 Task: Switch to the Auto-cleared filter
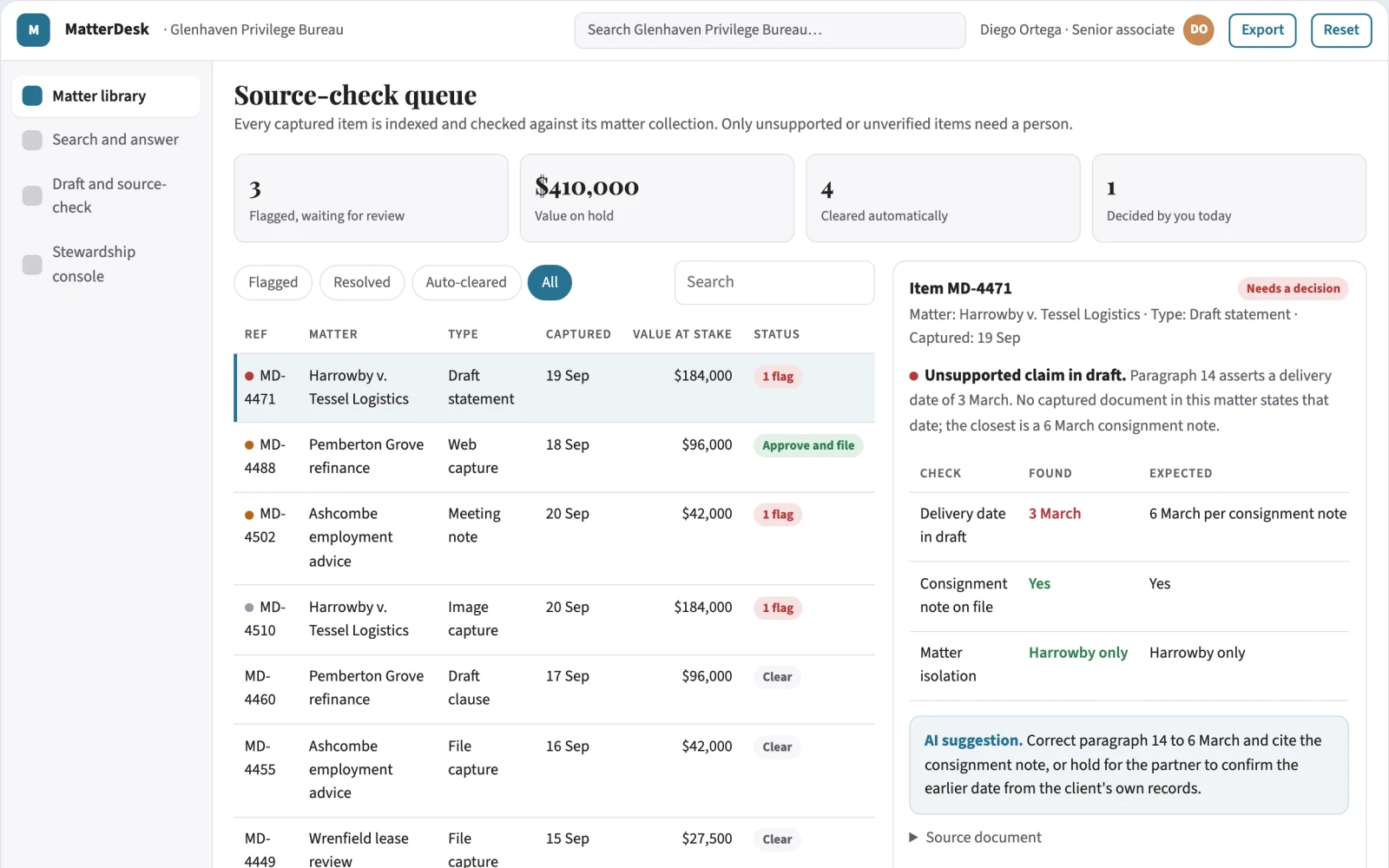coord(466,282)
